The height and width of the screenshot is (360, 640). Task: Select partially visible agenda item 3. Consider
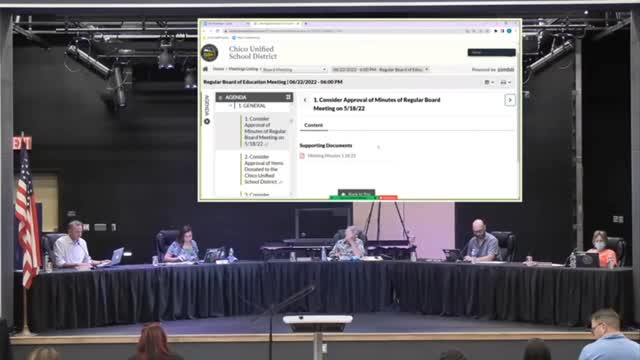pyautogui.click(x=257, y=195)
